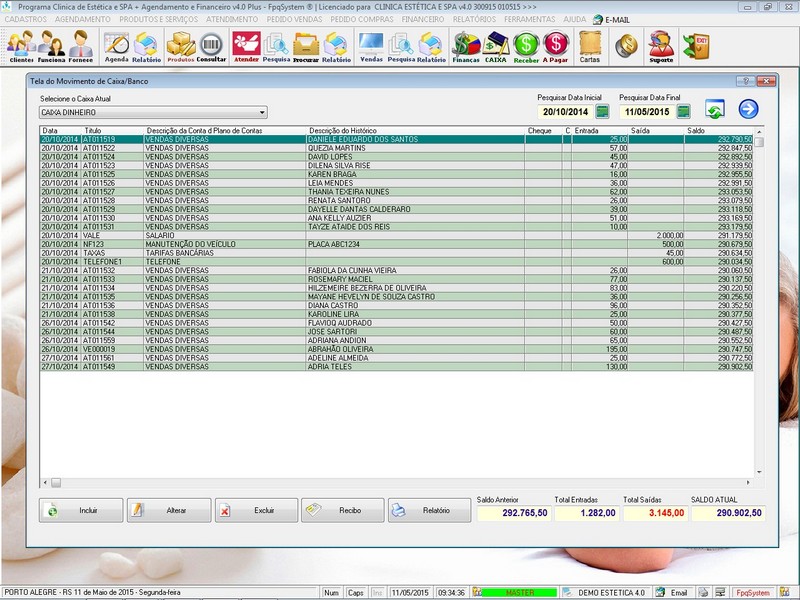This screenshot has height=600, width=800.
Task: Open the FERRAMENTAS menu
Action: point(530,19)
